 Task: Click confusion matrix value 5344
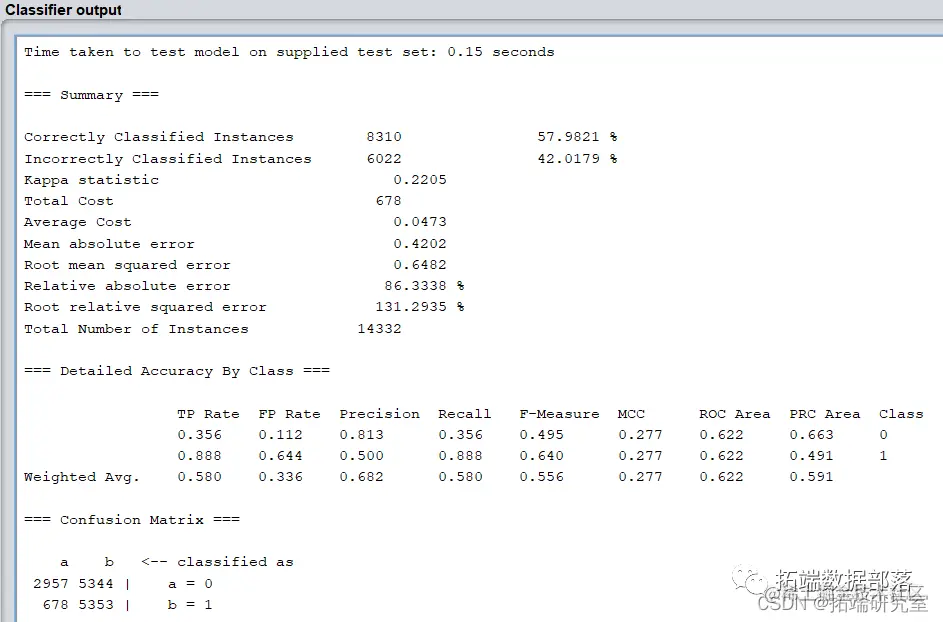click(96, 584)
